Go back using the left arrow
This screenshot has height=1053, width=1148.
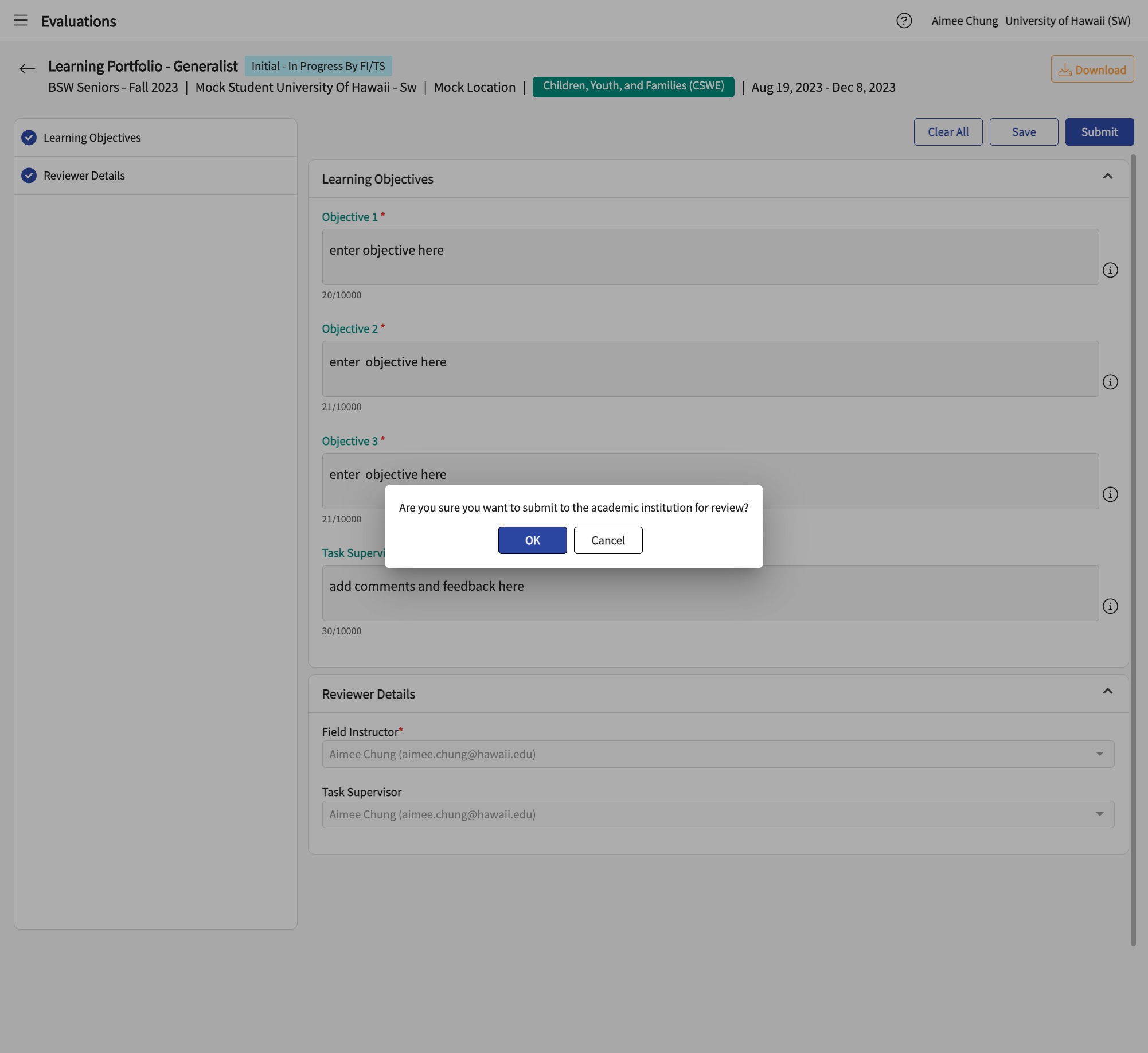coord(27,69)
